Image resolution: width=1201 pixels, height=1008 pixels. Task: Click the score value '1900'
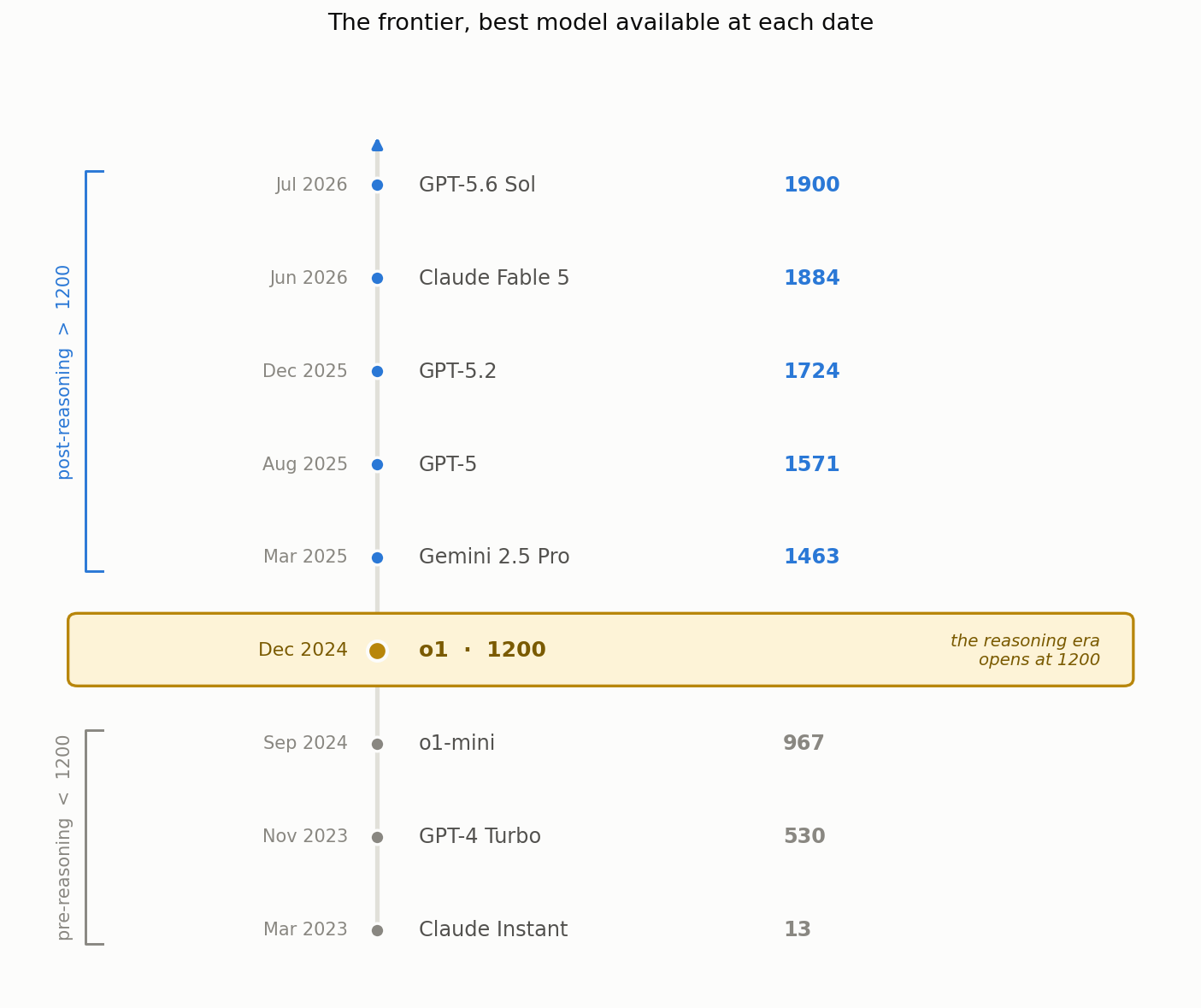812,186
